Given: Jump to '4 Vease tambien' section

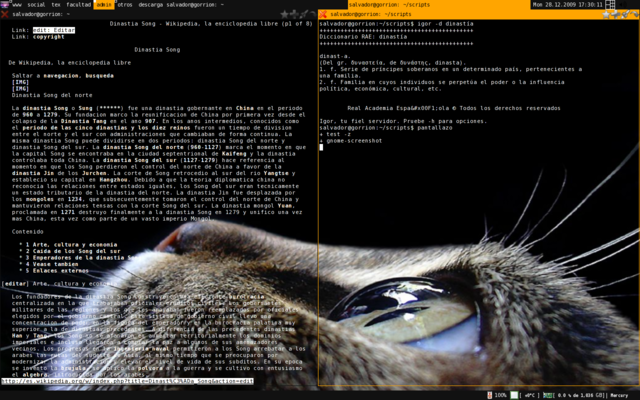Looking at the screenshot, I should 52,264.
